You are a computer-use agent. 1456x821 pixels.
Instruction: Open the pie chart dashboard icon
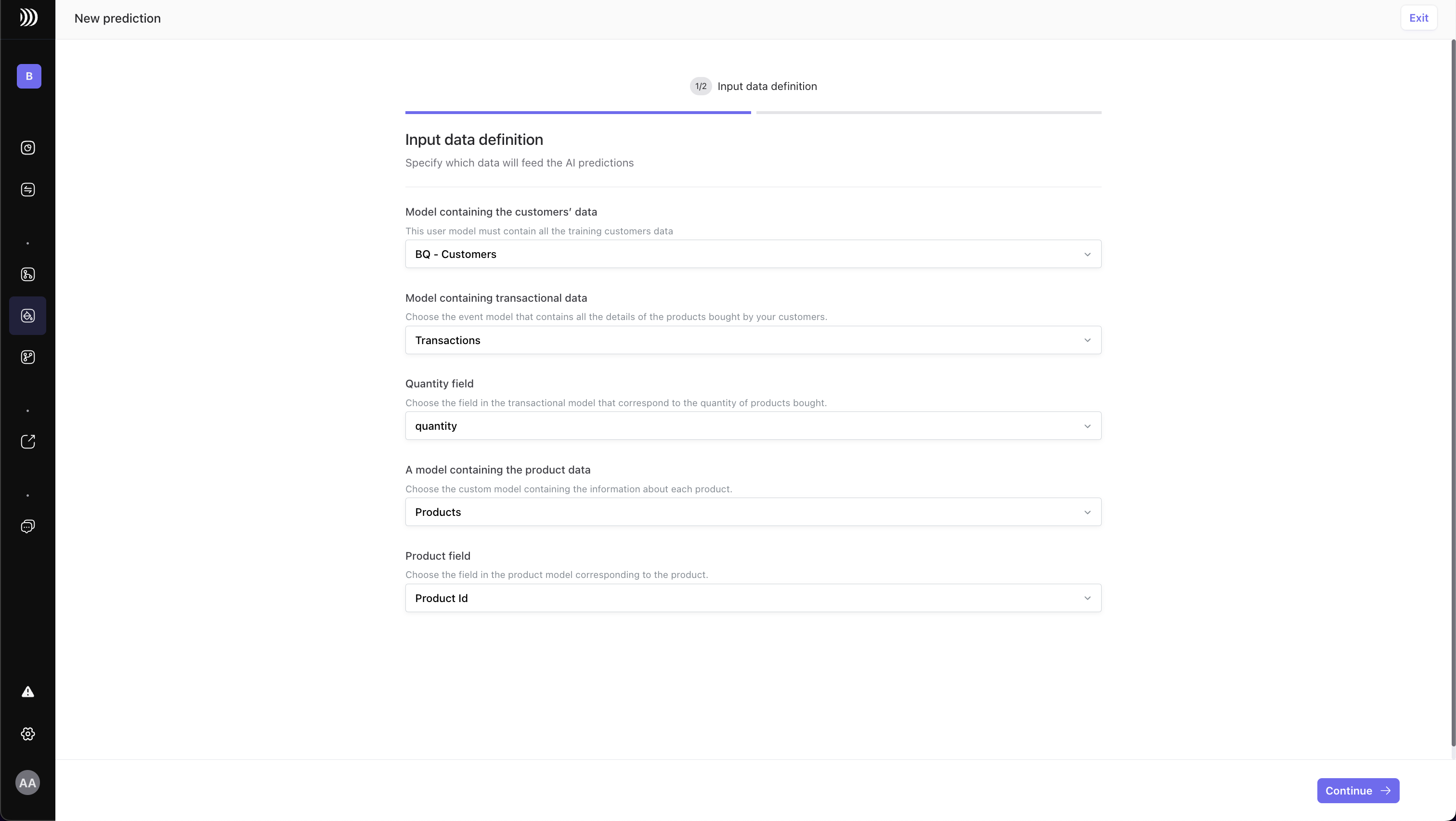(28, 148)
